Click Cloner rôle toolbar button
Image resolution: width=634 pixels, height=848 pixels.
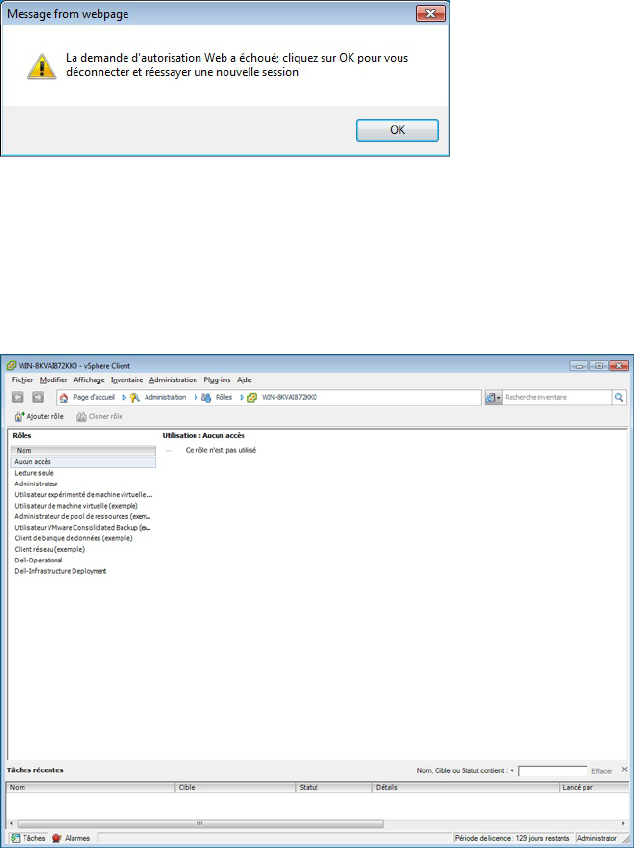(99, 416)
